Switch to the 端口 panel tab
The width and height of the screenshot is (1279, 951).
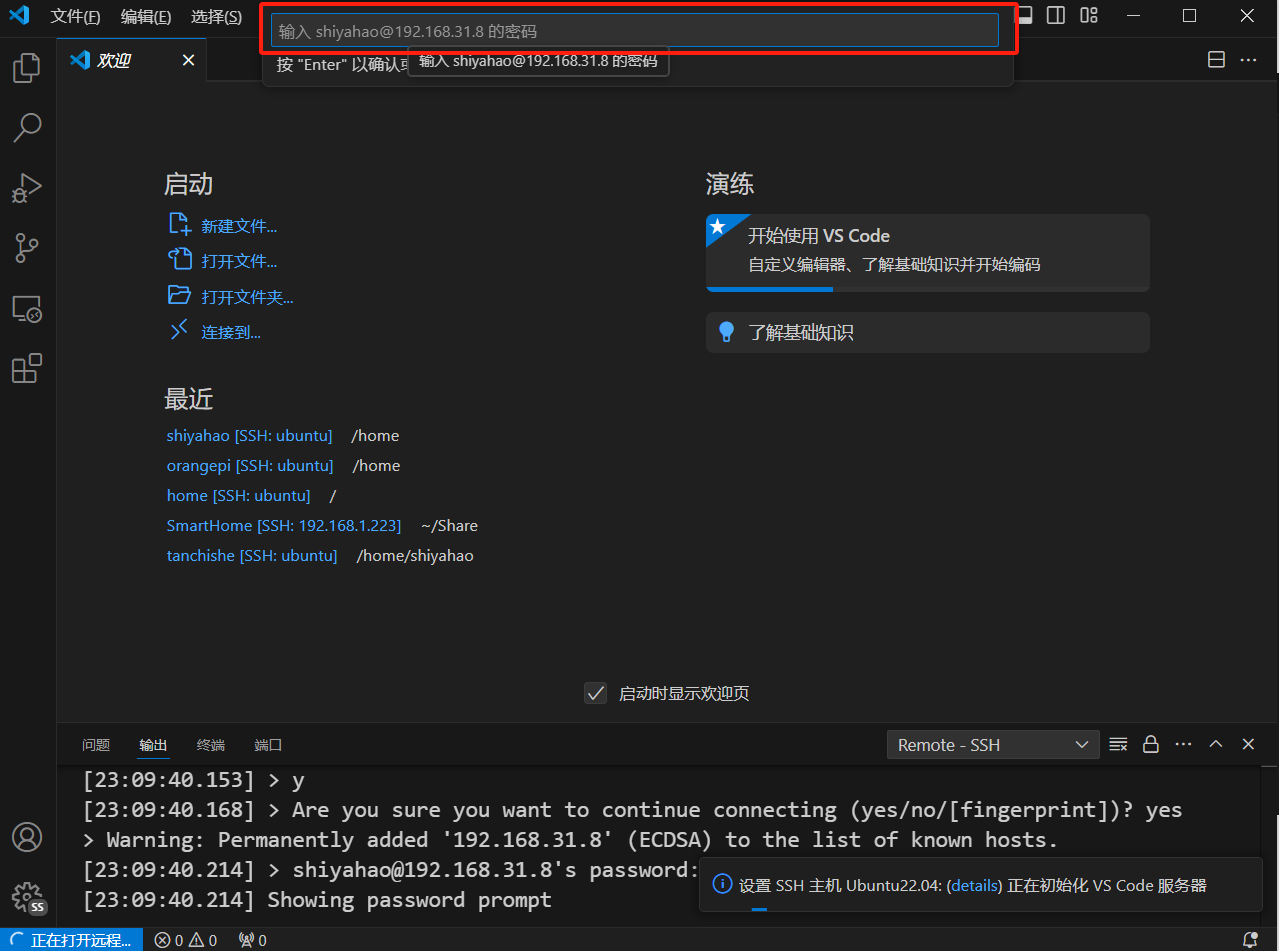[x=269, y=745]
